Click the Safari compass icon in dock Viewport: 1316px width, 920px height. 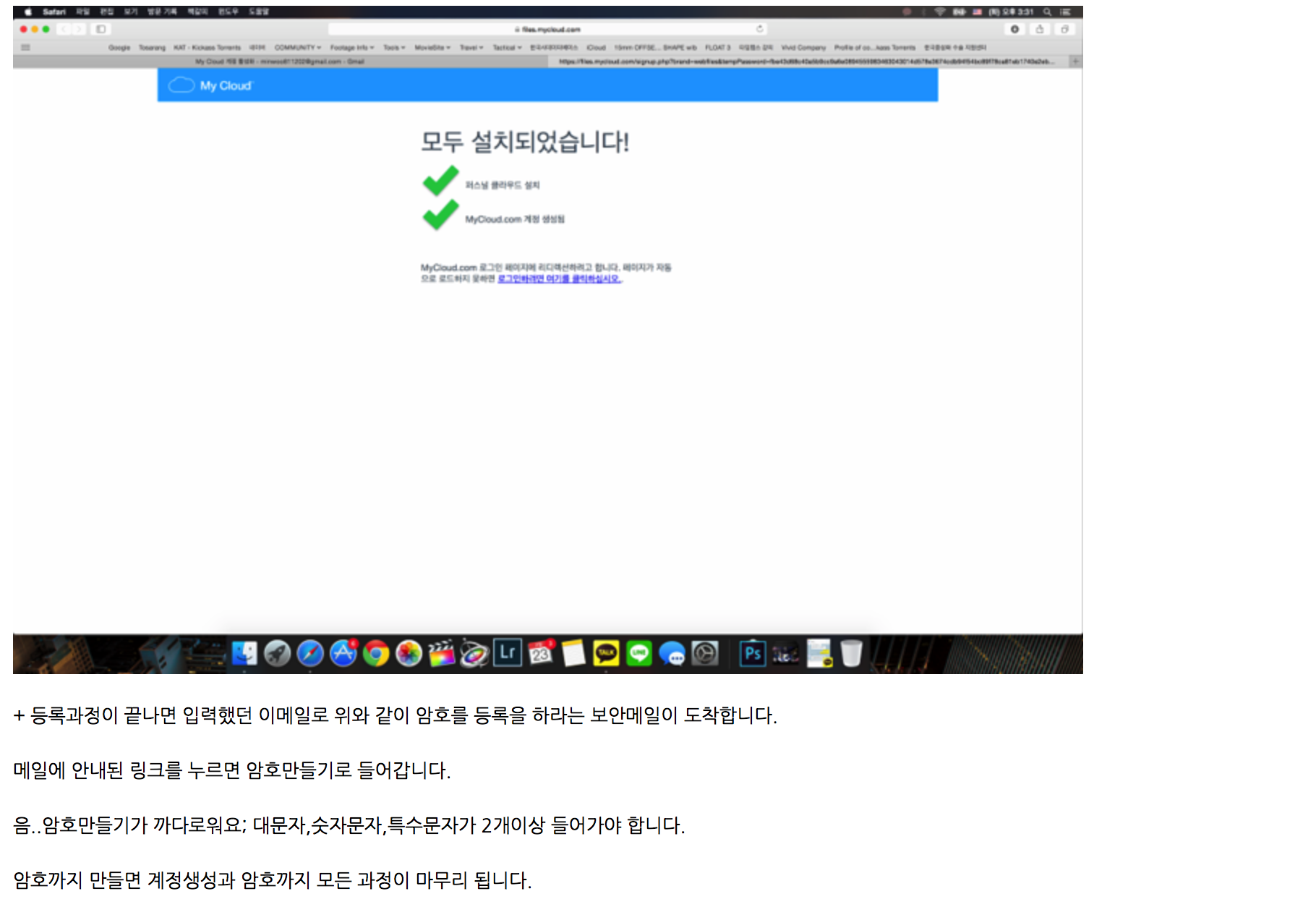pyautogui.click(x=310, y=654)
